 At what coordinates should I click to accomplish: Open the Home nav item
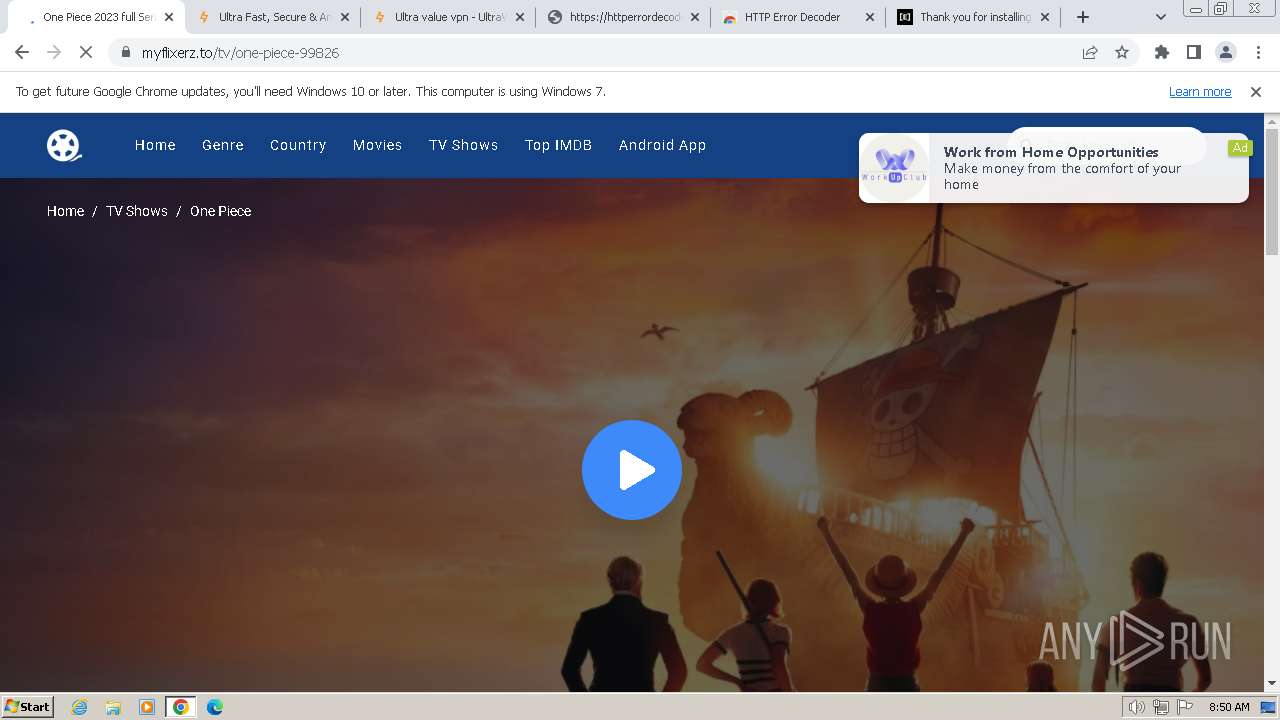[x=155, y=145]
